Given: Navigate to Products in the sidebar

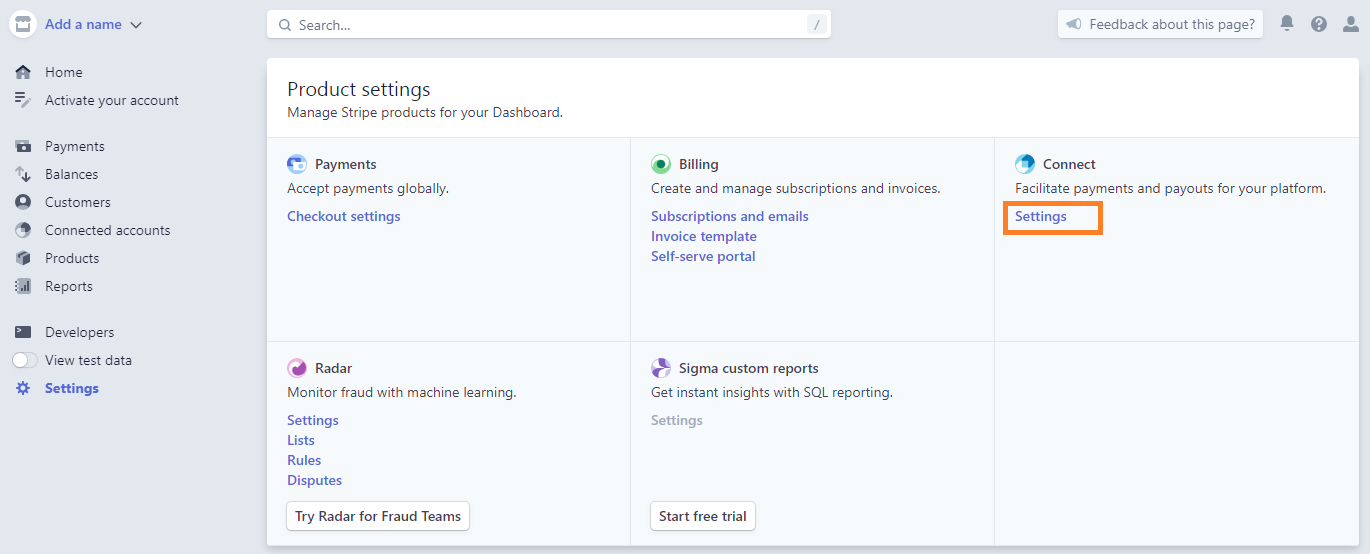Looking at the screenshot, I should click(72, 258).
